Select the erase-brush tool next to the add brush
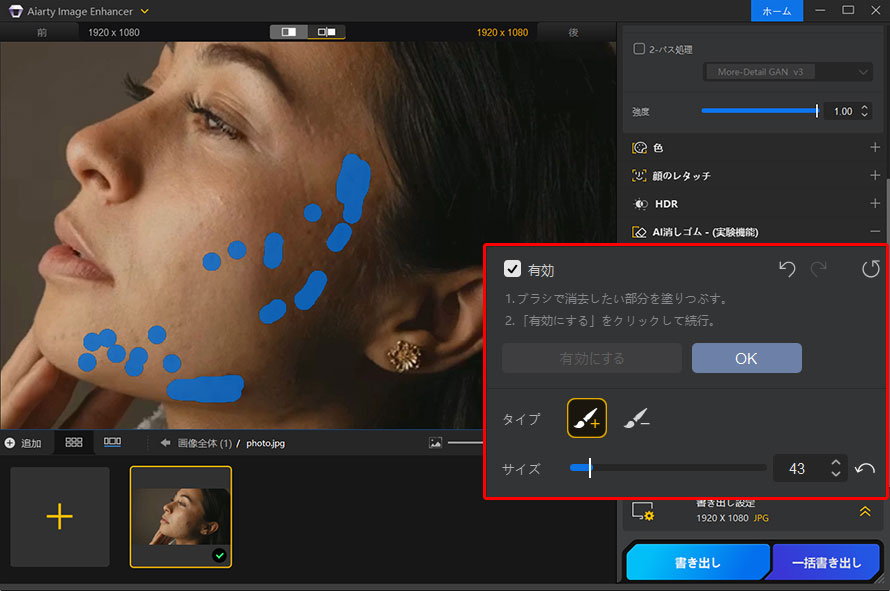Image resolution: width=890 pixels, height=591 pixels. click(639, 418)
